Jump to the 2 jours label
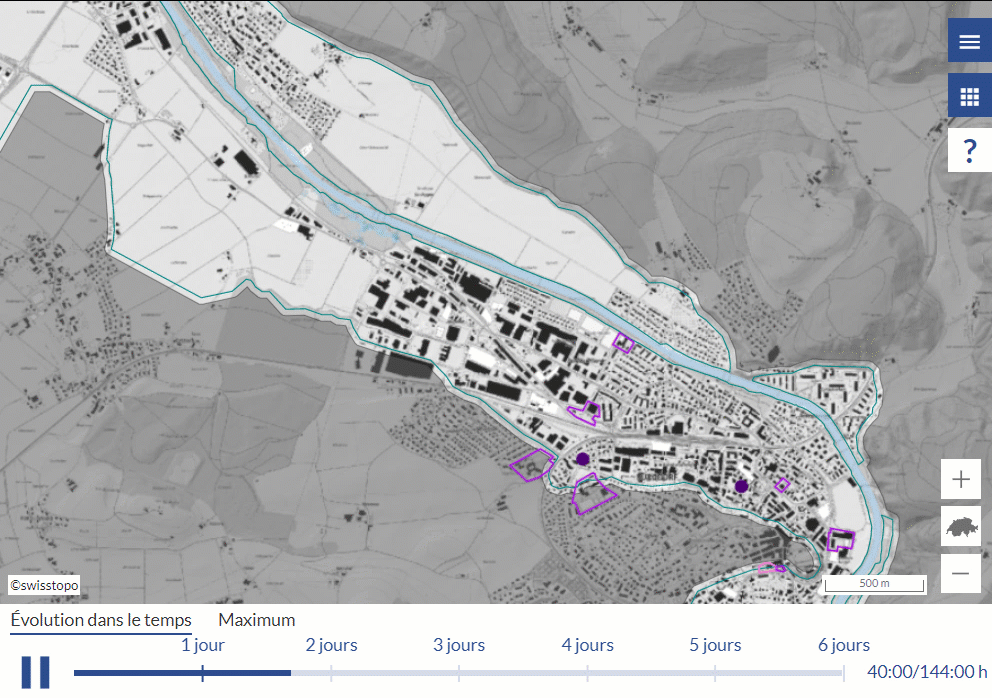This screenshot has width=992, height=698. tap(331, 645)
